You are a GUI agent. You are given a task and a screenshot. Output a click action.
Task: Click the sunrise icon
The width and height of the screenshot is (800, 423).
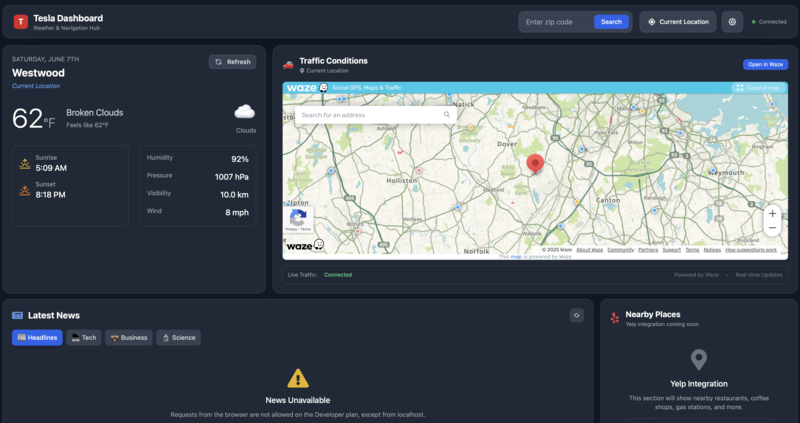pyautogui.click(x=24, y=163)
